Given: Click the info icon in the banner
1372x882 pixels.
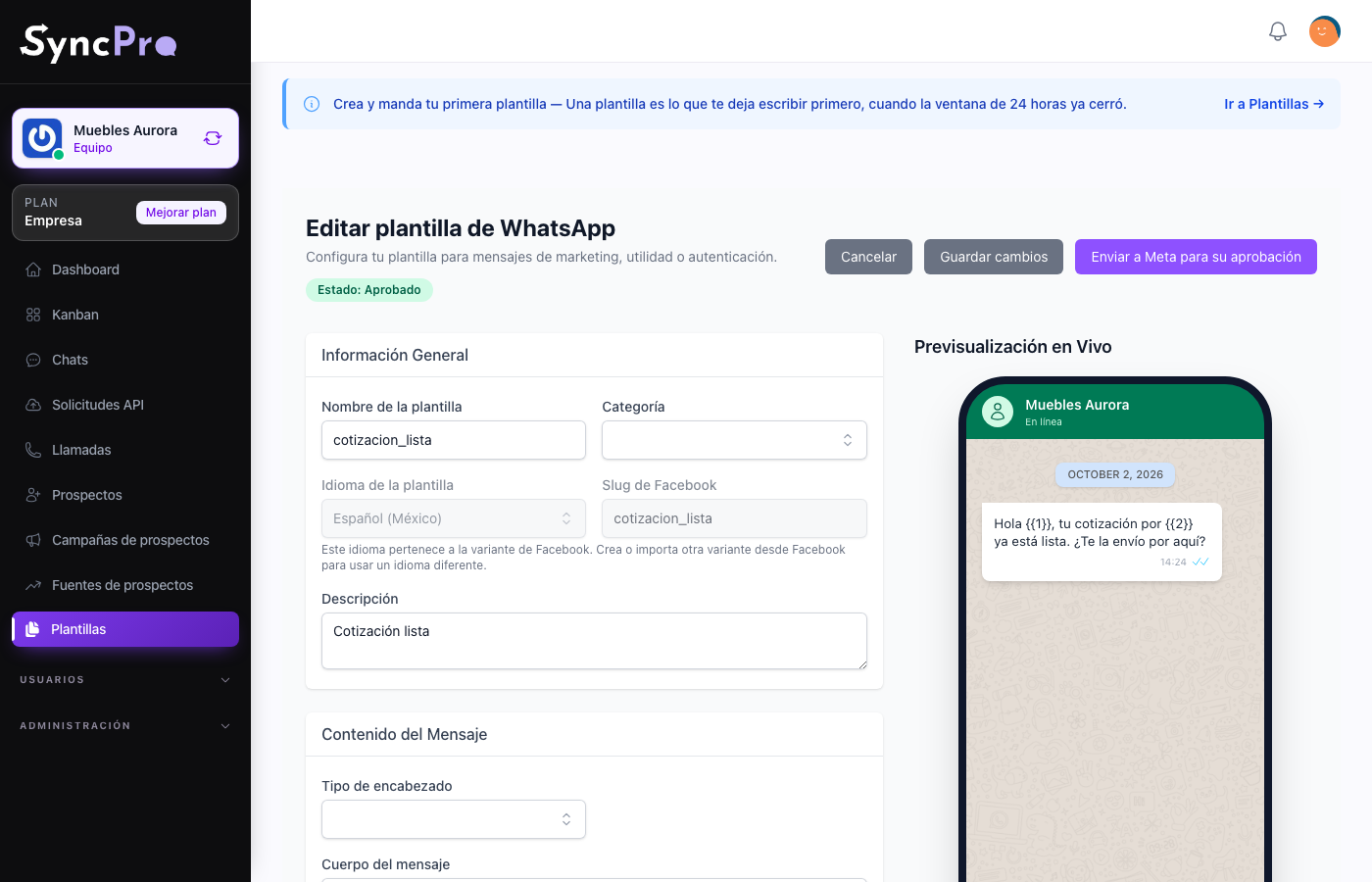Looking at the screenshot, I should (x=312, y=104).
